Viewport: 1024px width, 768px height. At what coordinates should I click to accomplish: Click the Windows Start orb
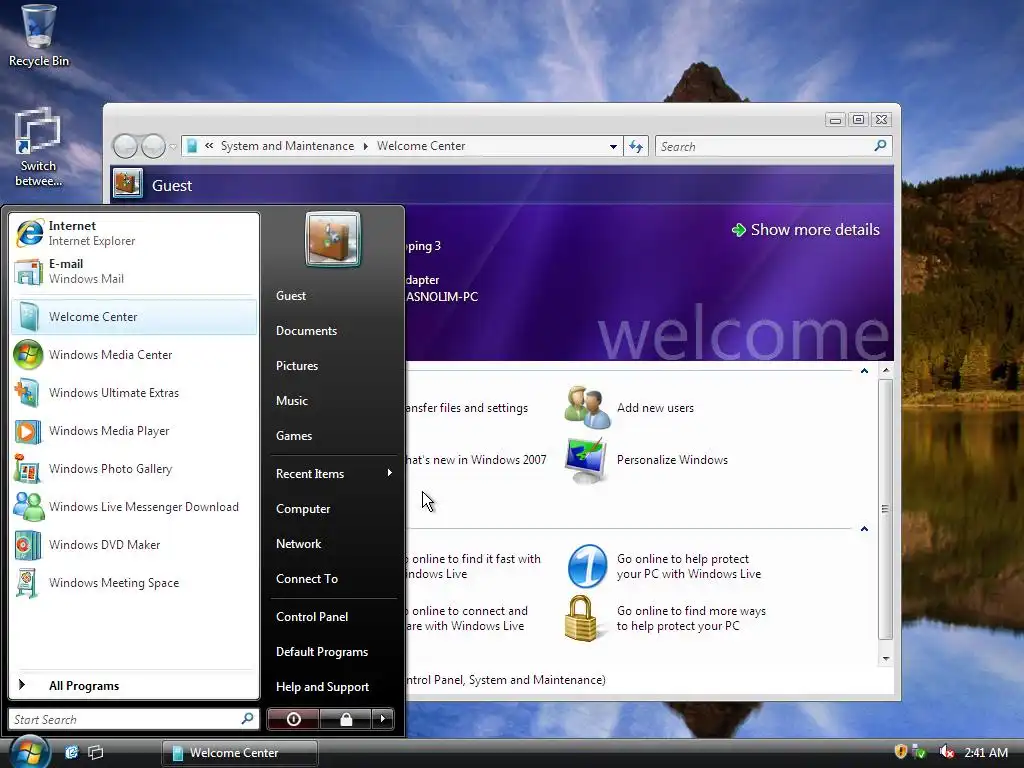click(29, 752)
